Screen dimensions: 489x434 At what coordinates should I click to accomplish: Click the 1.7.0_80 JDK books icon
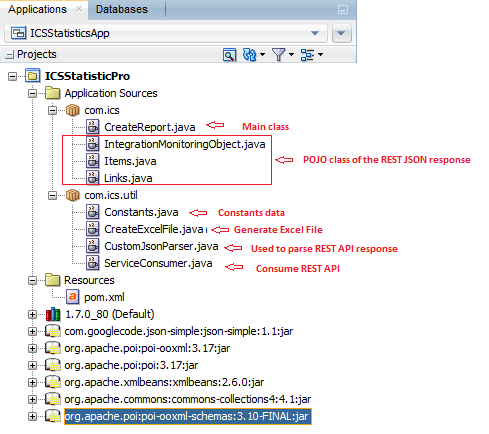(53, 314)
